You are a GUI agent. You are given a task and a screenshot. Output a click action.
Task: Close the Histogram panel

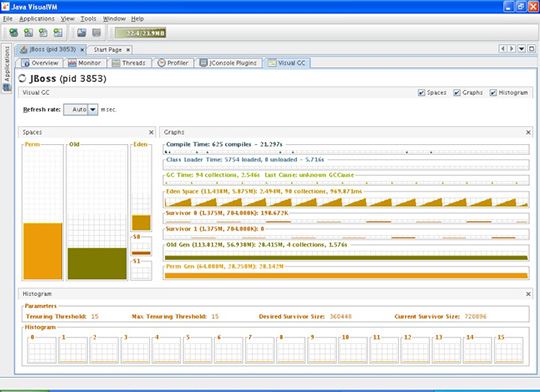(529, 294)
